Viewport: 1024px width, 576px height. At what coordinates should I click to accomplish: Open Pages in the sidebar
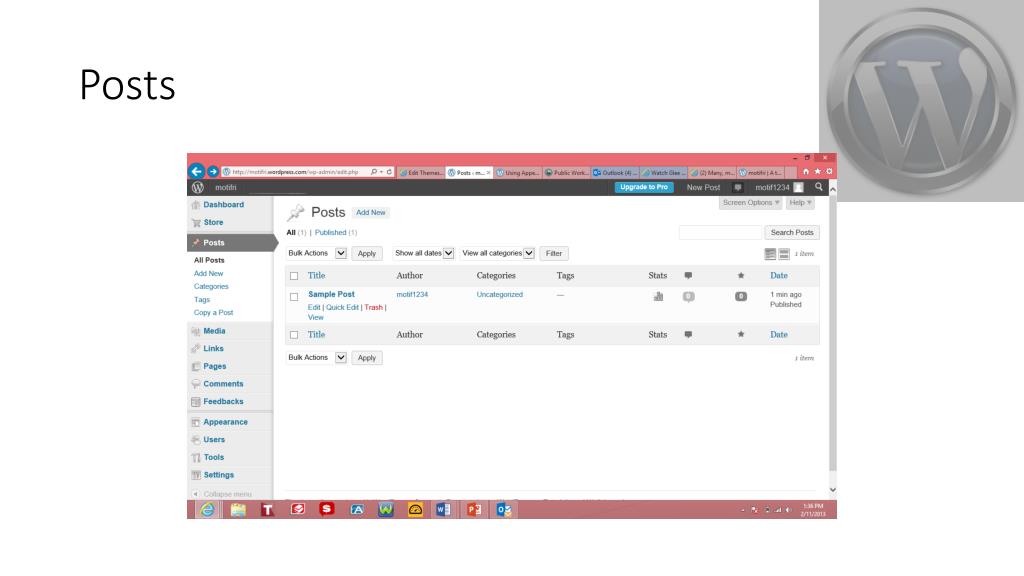215,366
